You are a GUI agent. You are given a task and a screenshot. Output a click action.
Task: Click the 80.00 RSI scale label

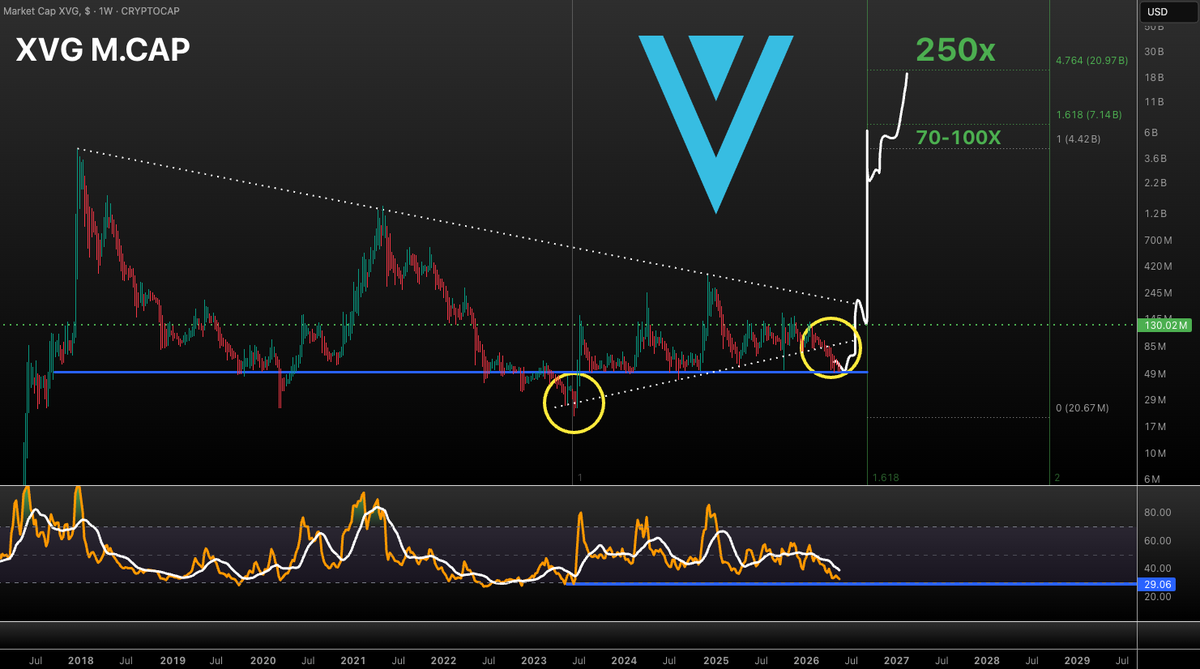click(x=1158, y=512)
